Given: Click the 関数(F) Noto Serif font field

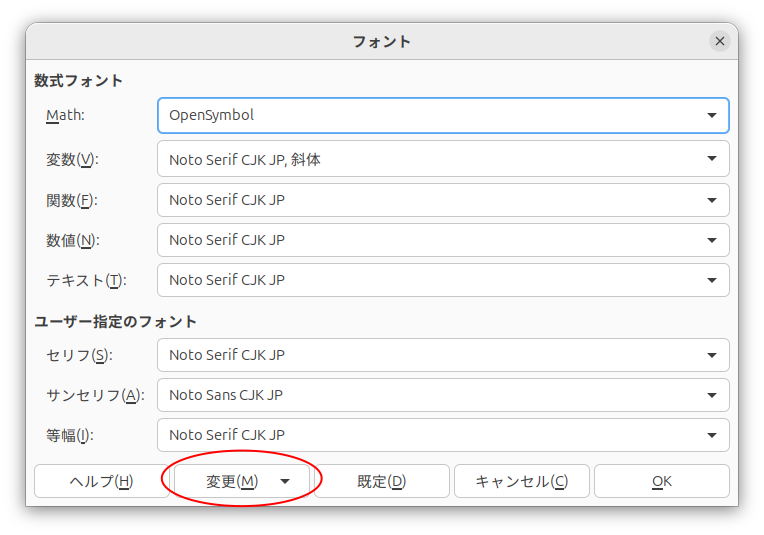Looking at the screenshot, I should pos(443,200).
